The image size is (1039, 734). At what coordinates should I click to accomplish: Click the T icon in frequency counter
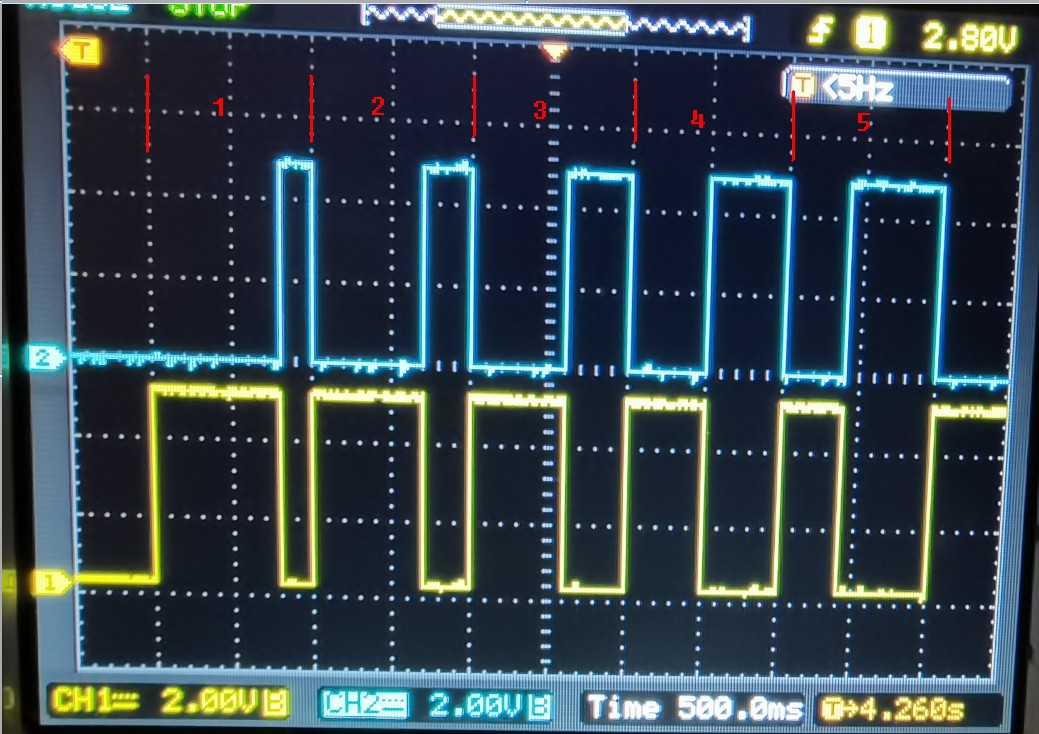tap(804, 85)
